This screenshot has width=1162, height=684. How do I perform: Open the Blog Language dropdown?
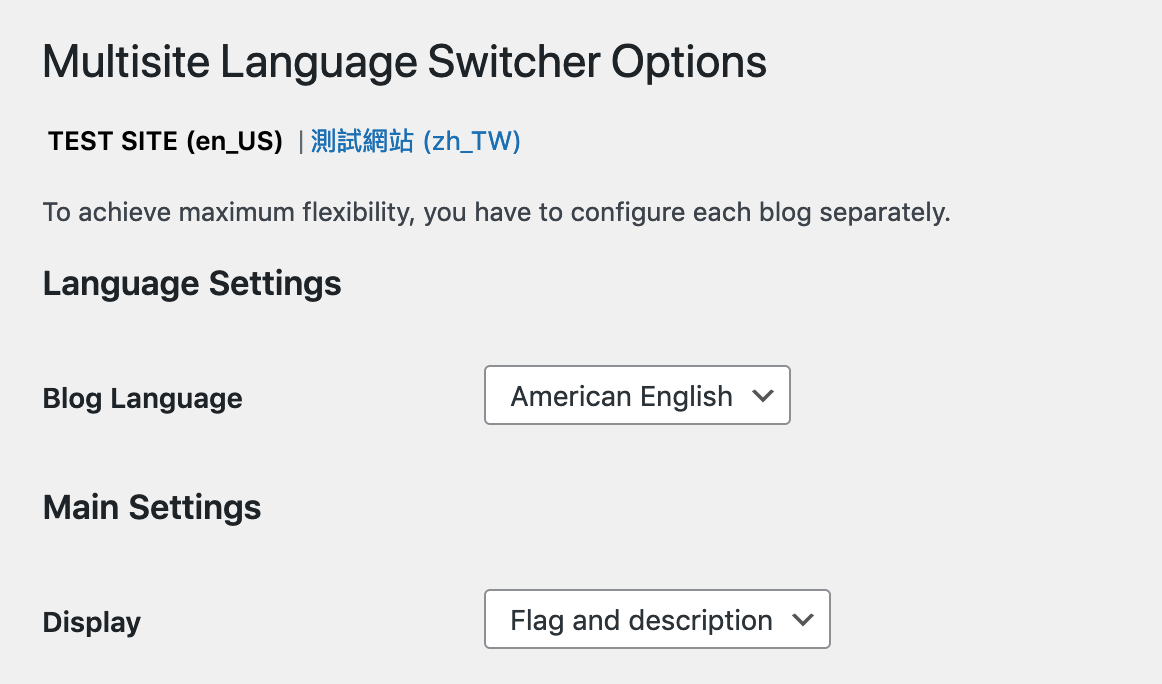pos(637,396)
